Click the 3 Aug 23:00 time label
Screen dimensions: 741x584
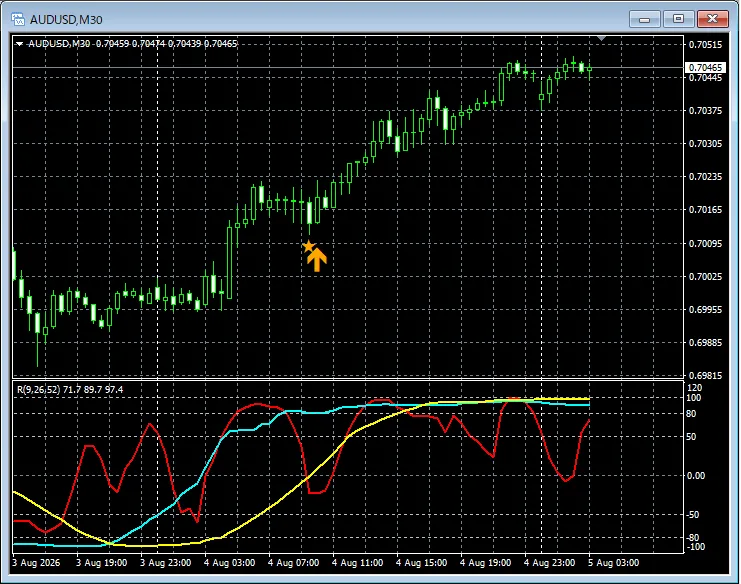[x=165, y=563]
